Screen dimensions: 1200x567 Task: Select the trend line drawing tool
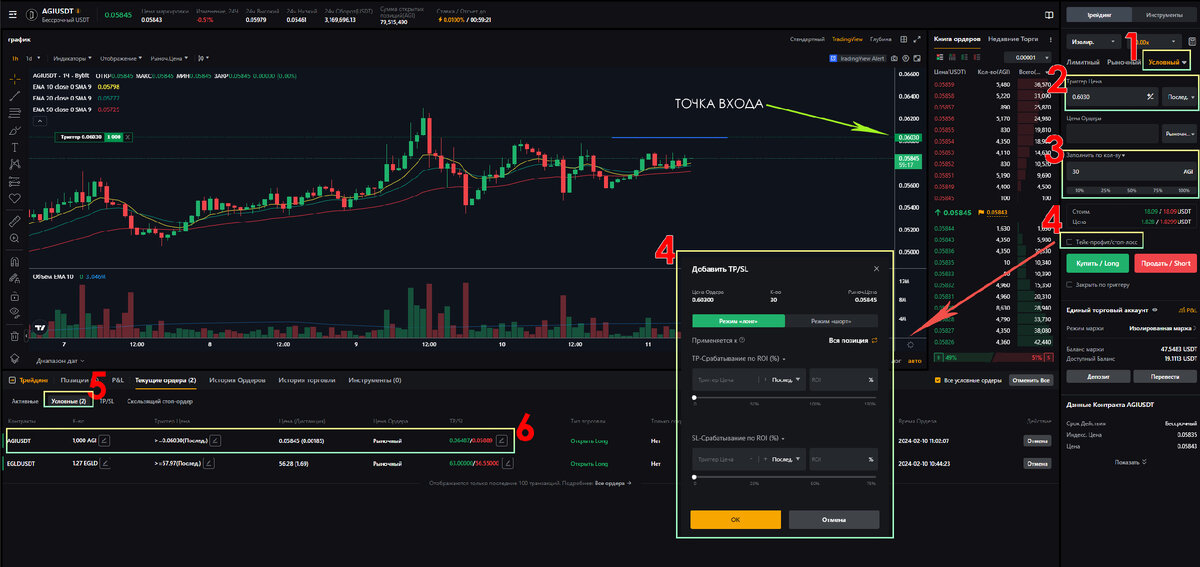coord(14,96)
